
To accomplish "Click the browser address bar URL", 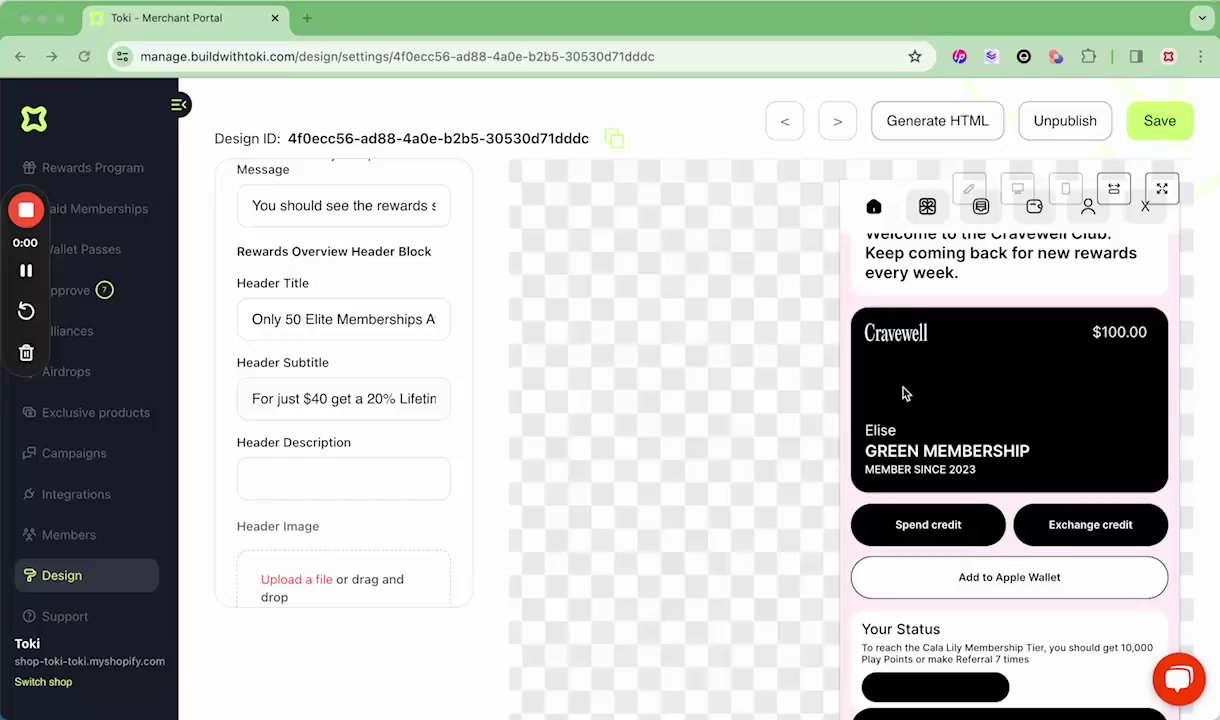I will click(397, 57).
